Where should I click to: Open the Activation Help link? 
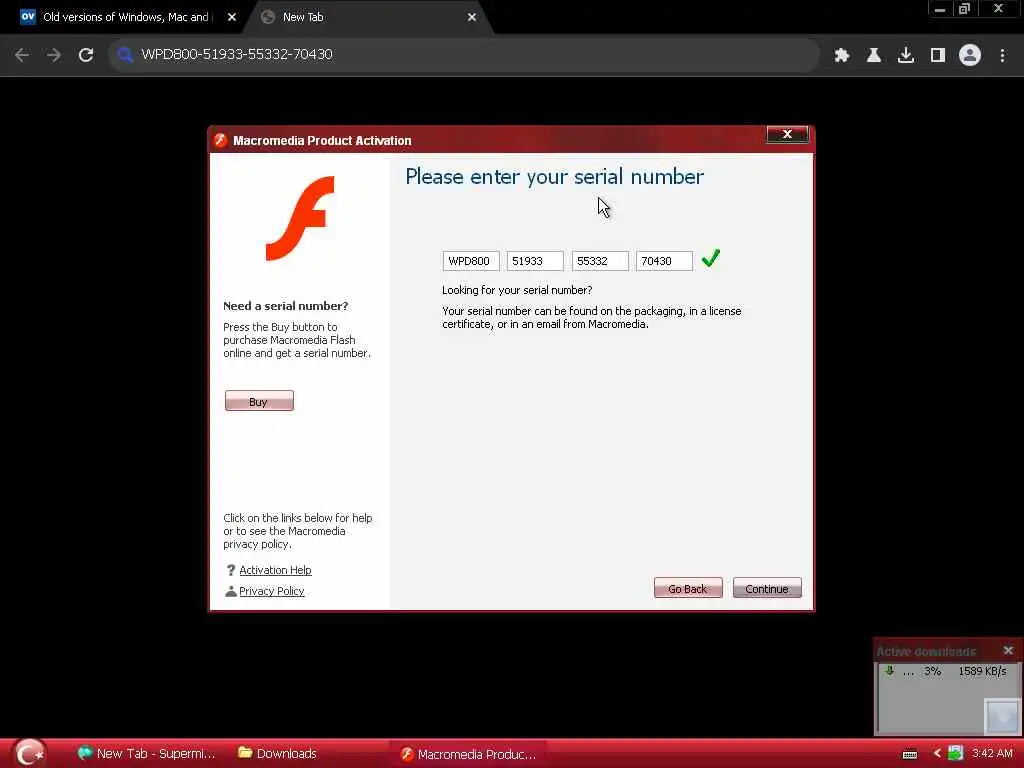[x=275, y=570]
